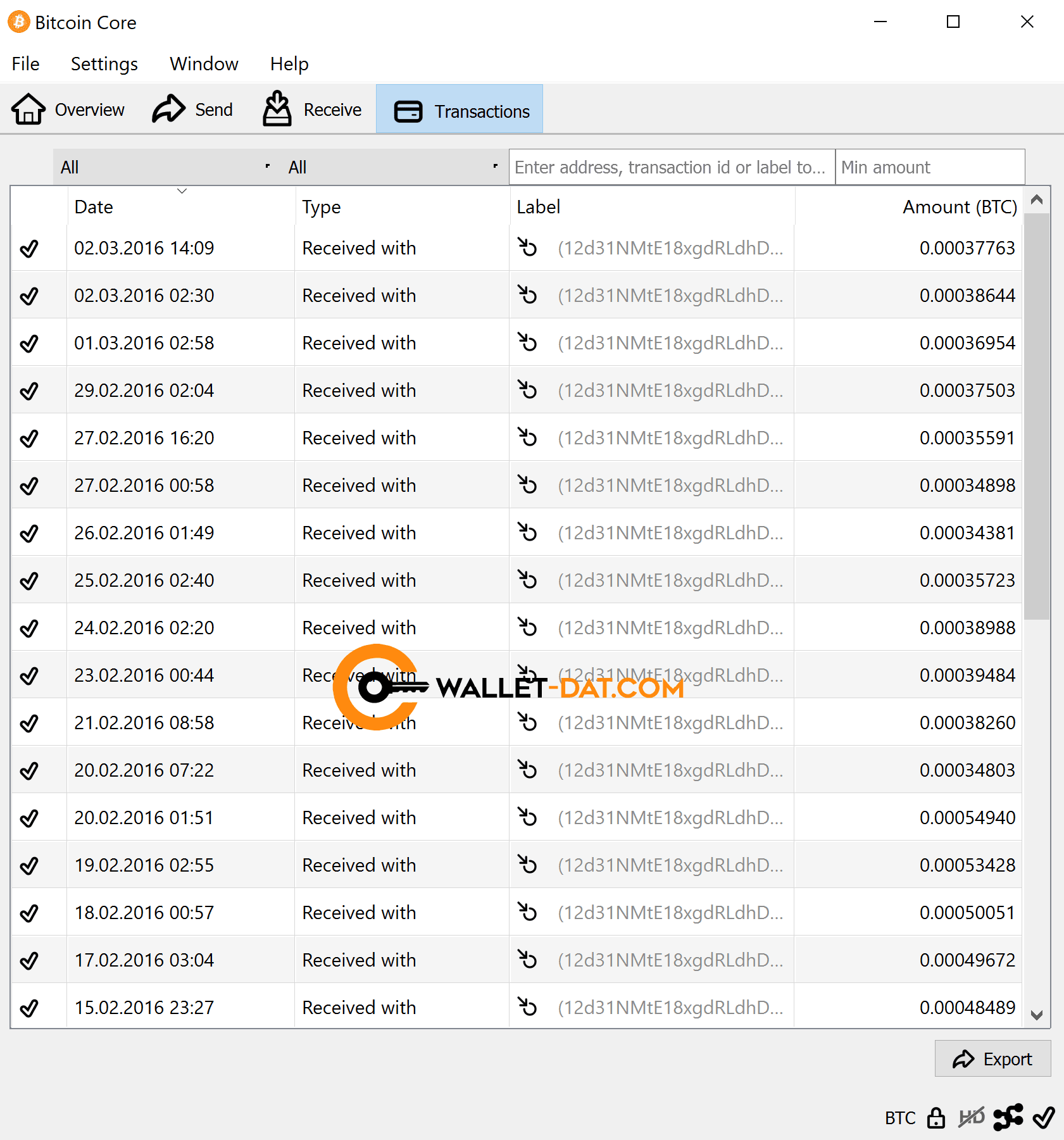
Task: Sort by Amount (BTC) column header
Action: tap(908, 206)
